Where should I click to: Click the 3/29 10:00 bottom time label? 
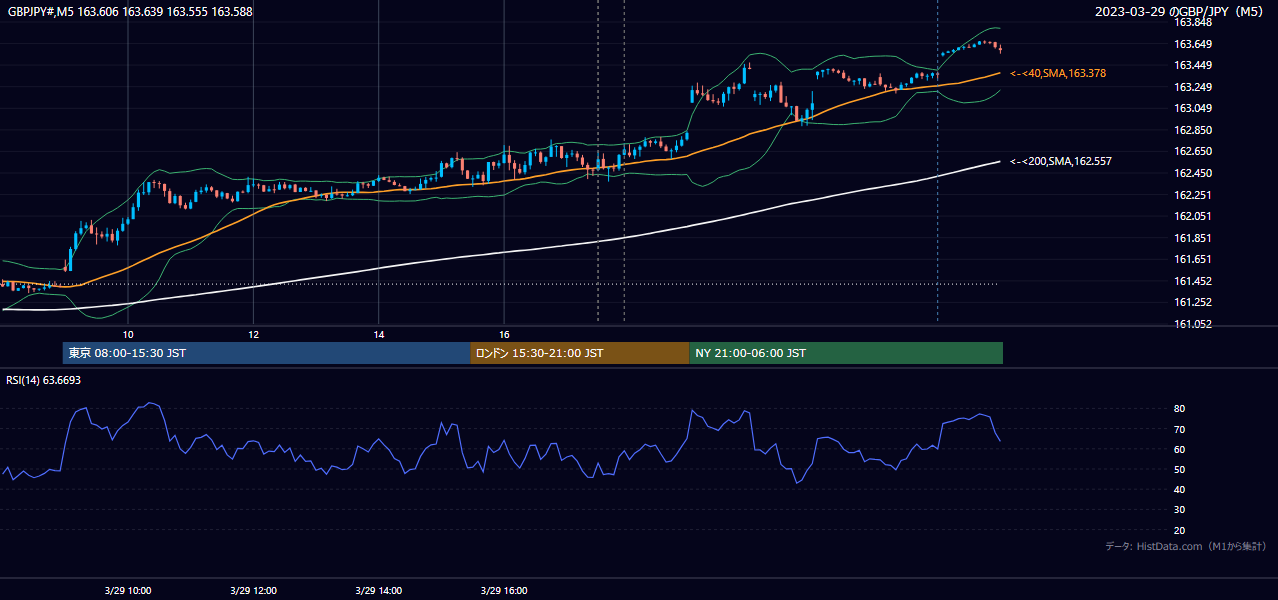pyautogui.click(x=128, y=590)
